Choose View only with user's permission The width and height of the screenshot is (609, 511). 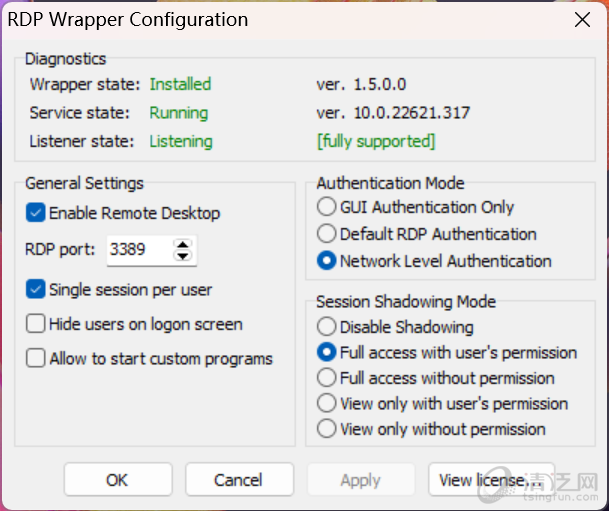[x=326, y=404]
